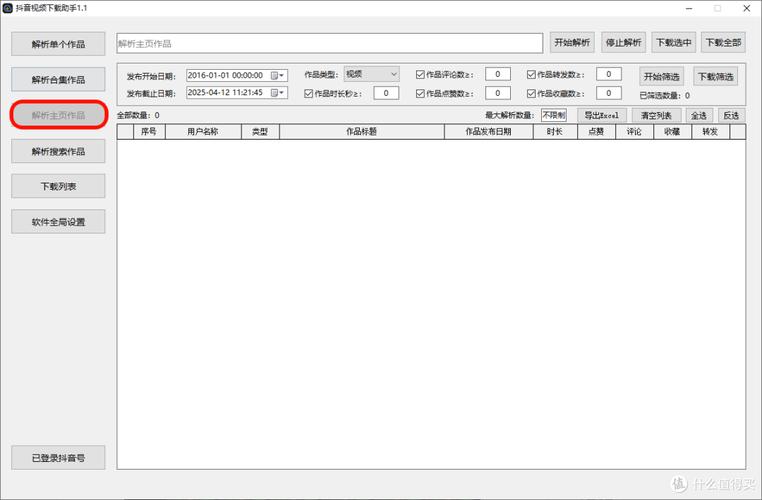The width and height of the screenshot is (762, 500).
Task: Click 全选 button
Action: pyautogui.click(x=699, y=115)
